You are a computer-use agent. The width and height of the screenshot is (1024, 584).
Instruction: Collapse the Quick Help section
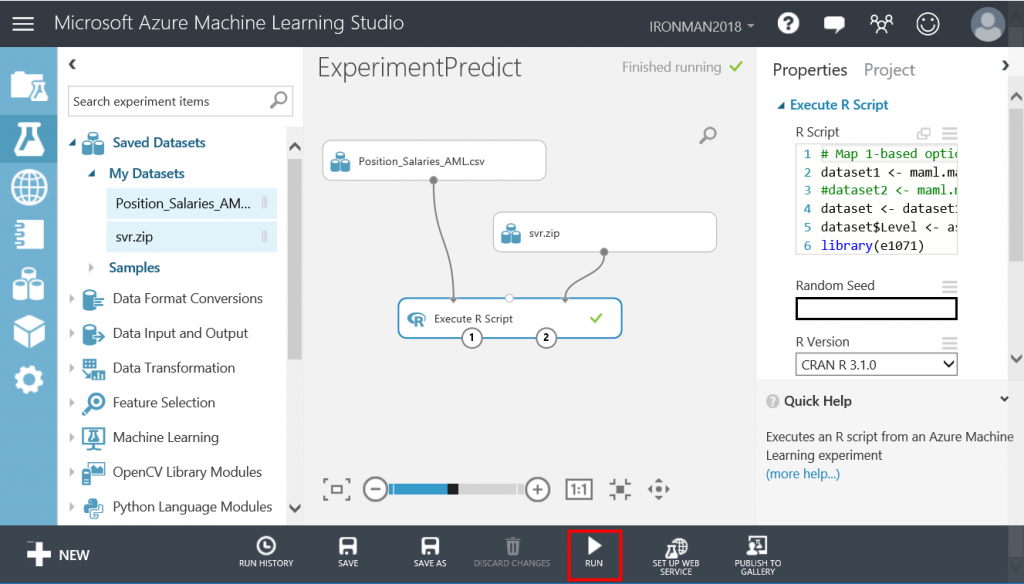click(x=1004, y=399)
